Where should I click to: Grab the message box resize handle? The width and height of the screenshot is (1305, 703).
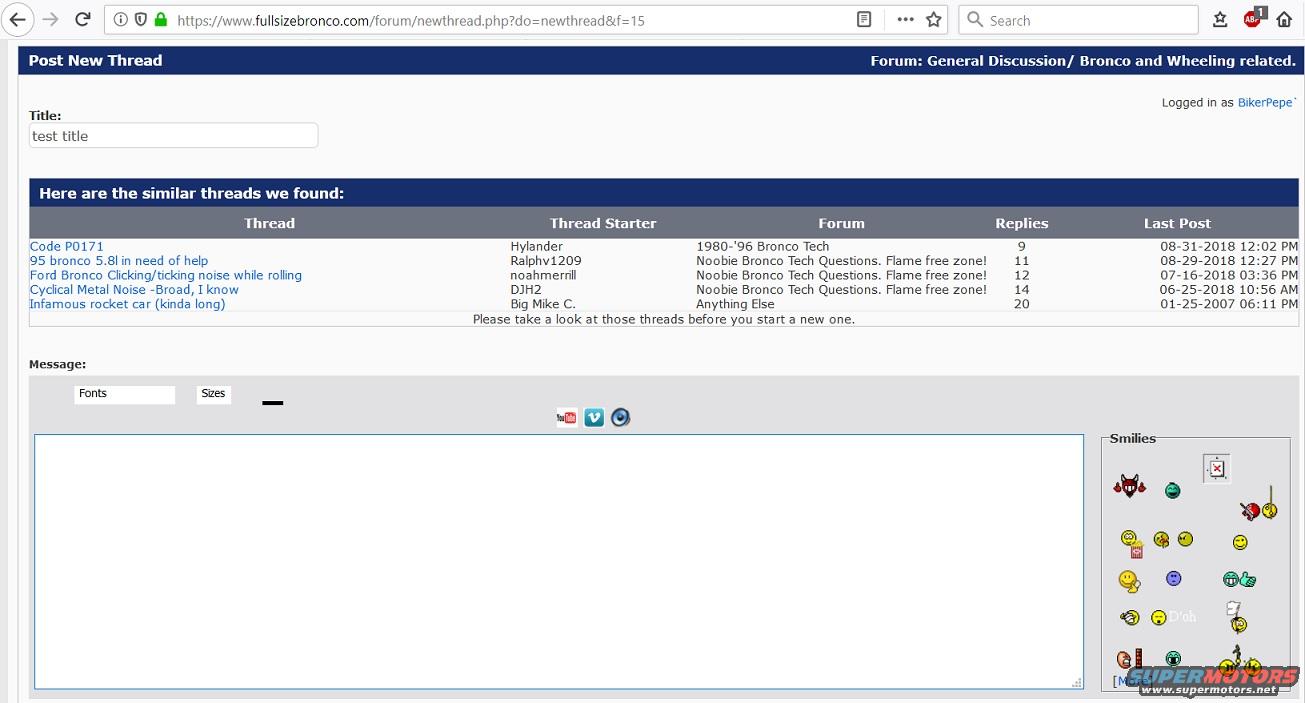pos(1077,683)
